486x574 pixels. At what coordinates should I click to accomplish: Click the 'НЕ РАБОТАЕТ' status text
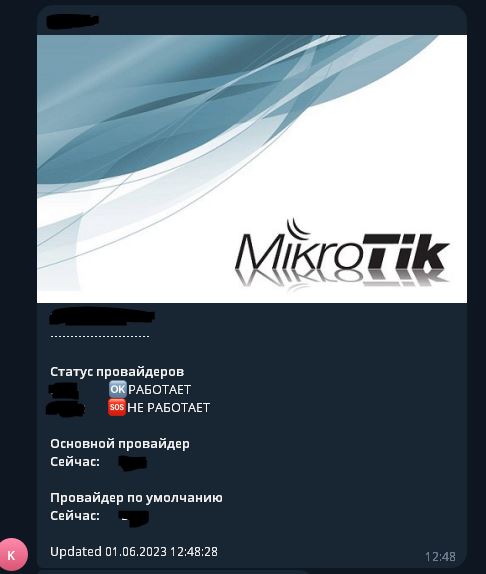coord(168,407)
